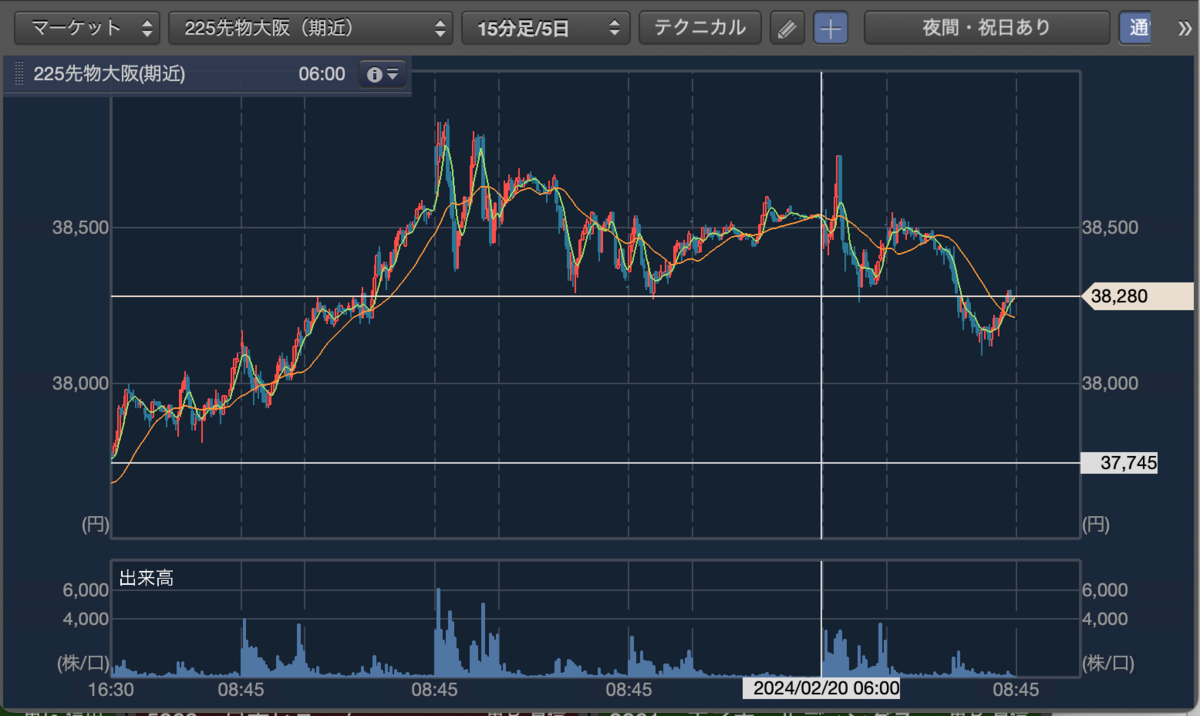Screen dimensions: 1200x716
Task: Click the partially visible 通 button
Action: pyautogui.click(x=1135, y=28)
